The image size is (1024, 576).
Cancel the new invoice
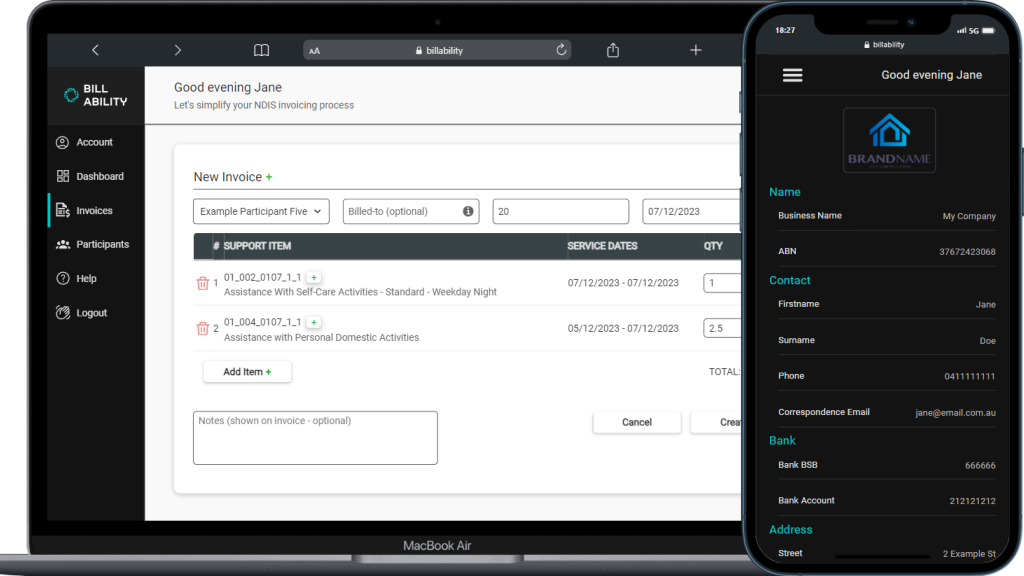point(637,422)
